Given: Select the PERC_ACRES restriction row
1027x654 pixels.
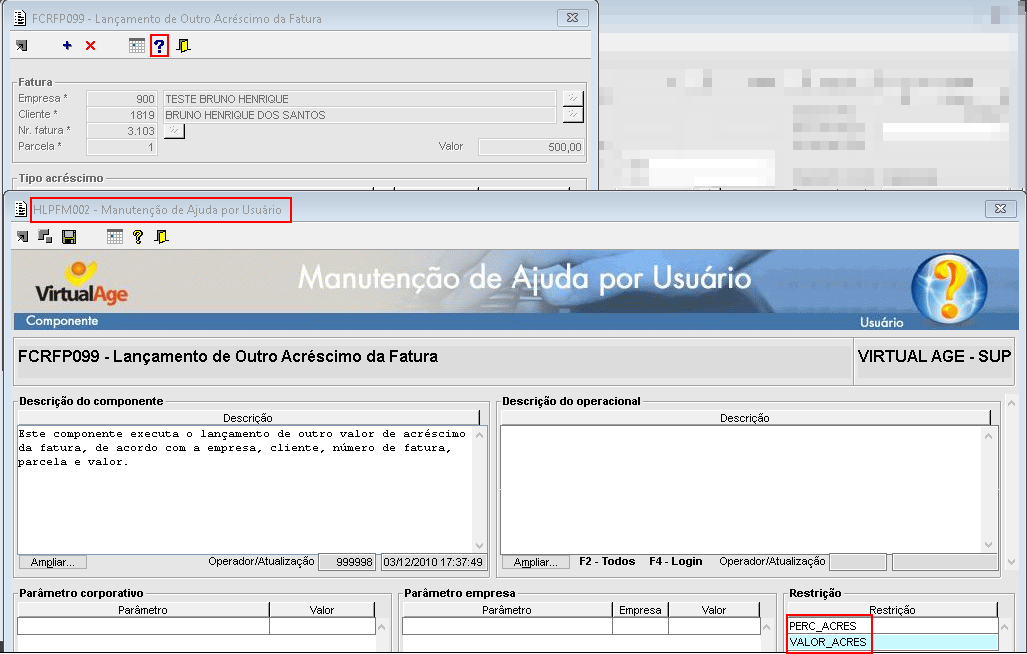Looking at the screenshot, I should click(x=893, y=626).
